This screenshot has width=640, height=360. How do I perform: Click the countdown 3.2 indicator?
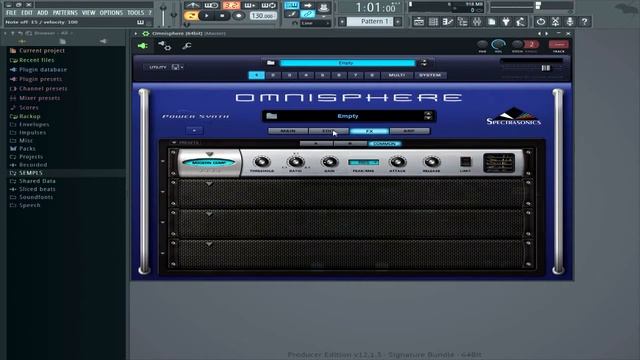click(231, 5)
